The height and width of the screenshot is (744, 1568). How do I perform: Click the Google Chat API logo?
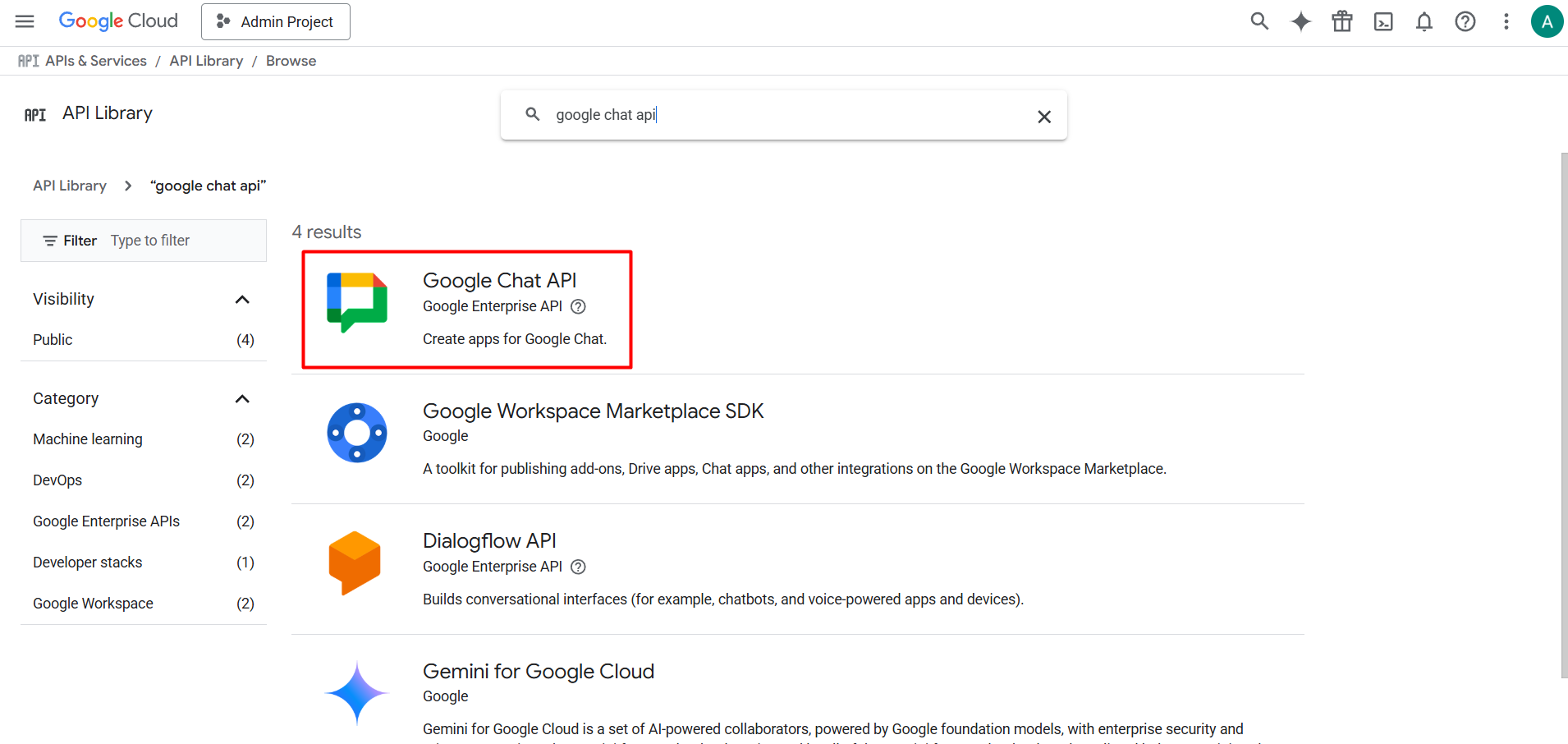357,302
